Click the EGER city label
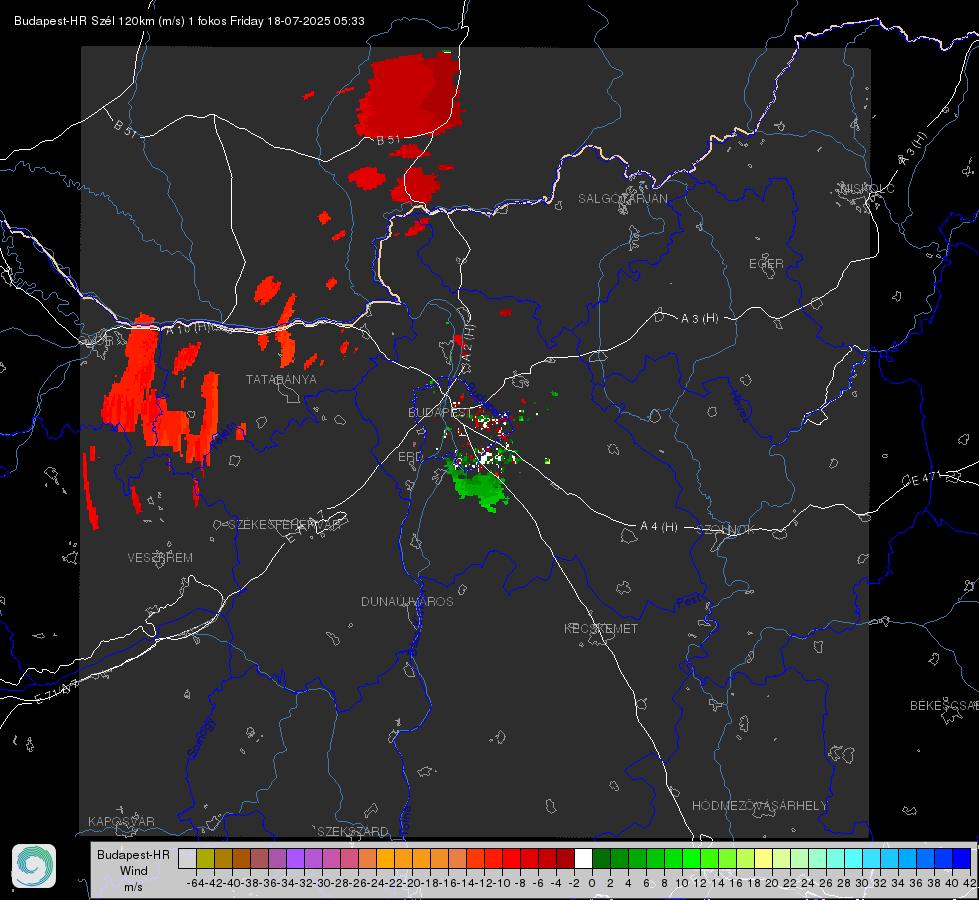Viewport: 979px width, 900px height. point(766,264)
